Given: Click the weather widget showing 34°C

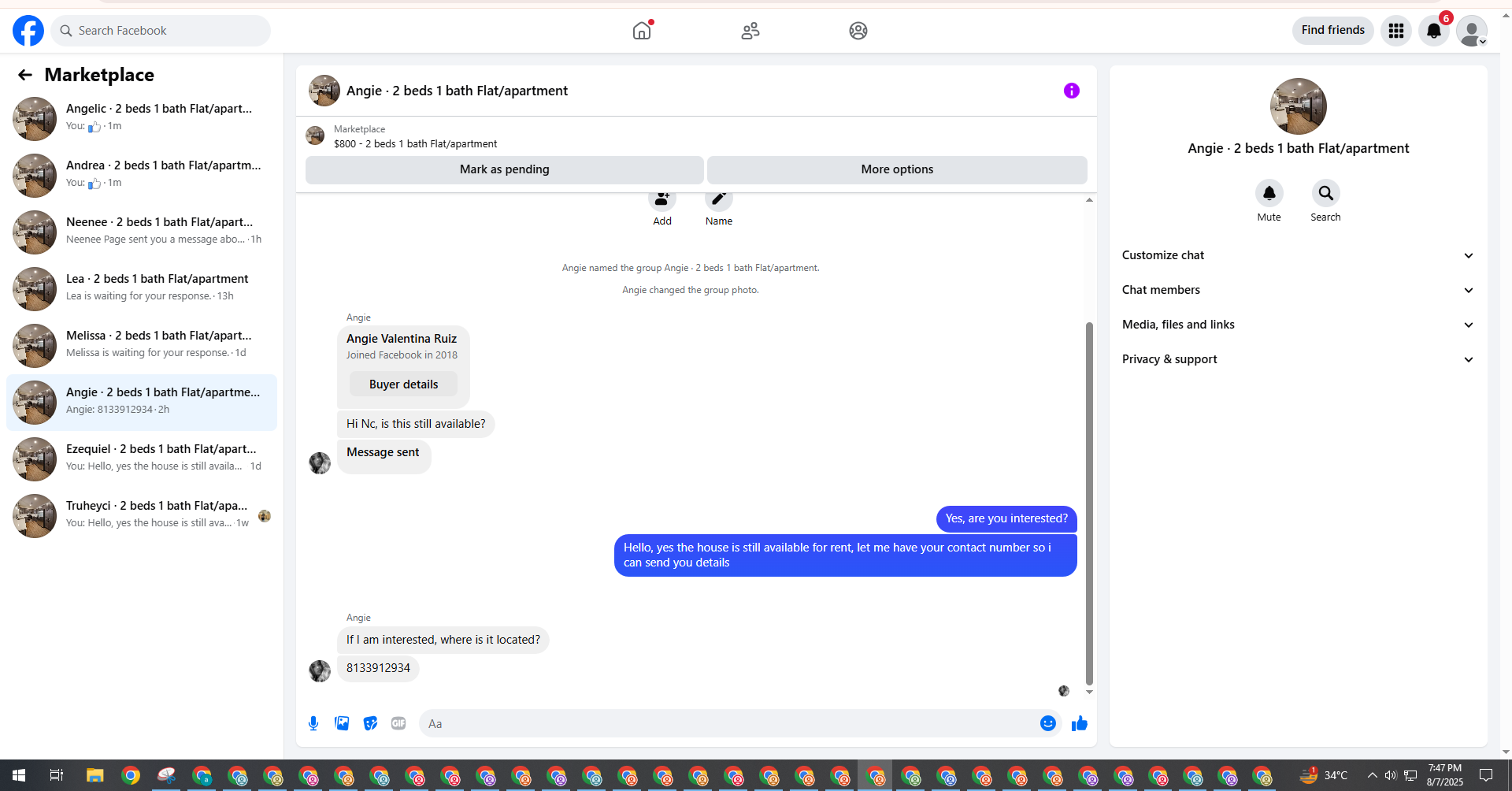Looking at the screenshot, I should [1325, 776].
